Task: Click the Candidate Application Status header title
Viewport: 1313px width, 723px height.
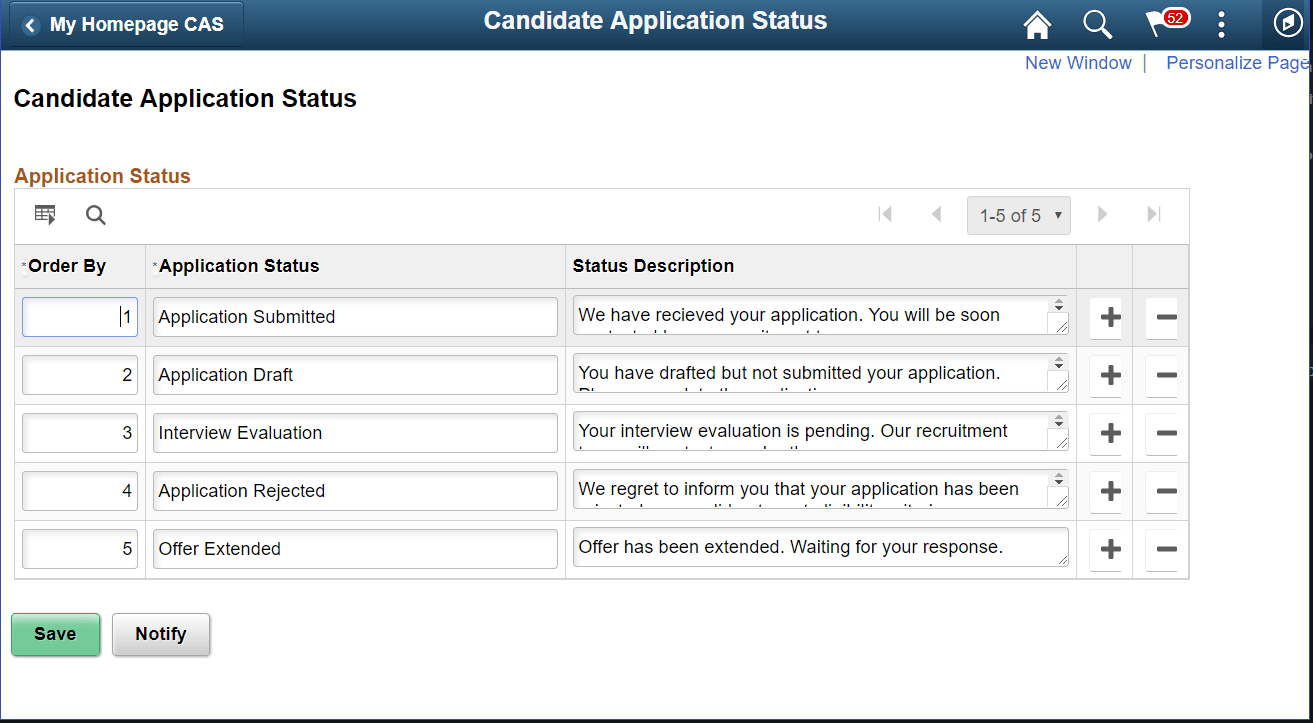Action: tap(655, 20)
